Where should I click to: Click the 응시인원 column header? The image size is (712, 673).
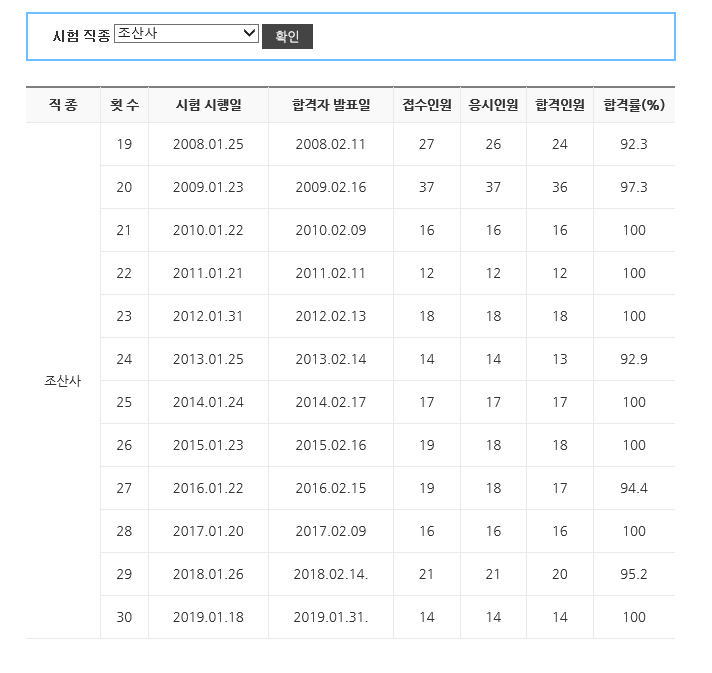(x=494, y=105)
